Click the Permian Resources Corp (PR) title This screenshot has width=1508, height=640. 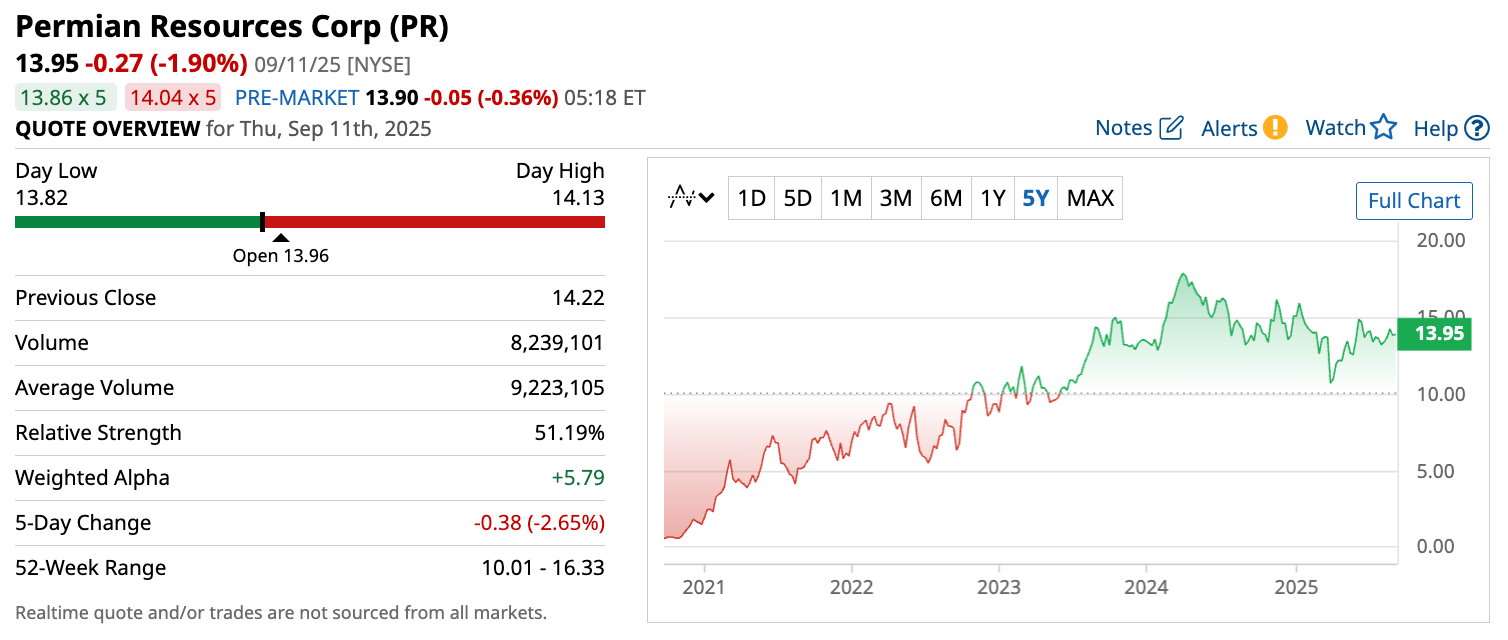pyautogui.click(x=232, y=26)
